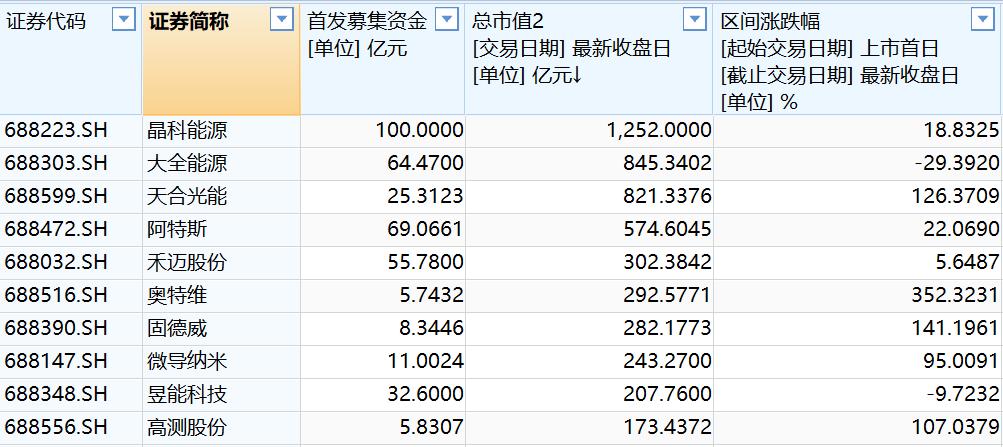Select change percent cell 5.6487
The width and height of the screenshot is (1003, 447).
click(858, 263)
